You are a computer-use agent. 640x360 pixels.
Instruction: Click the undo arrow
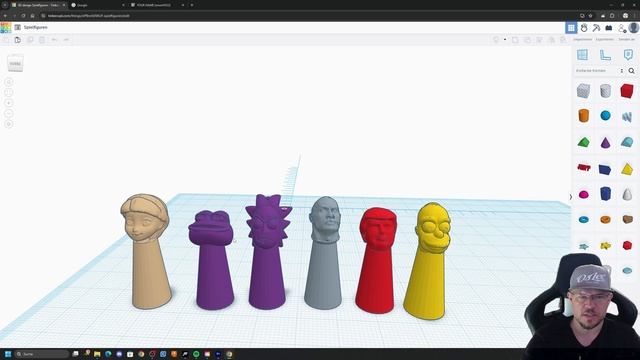click(54, 40)
